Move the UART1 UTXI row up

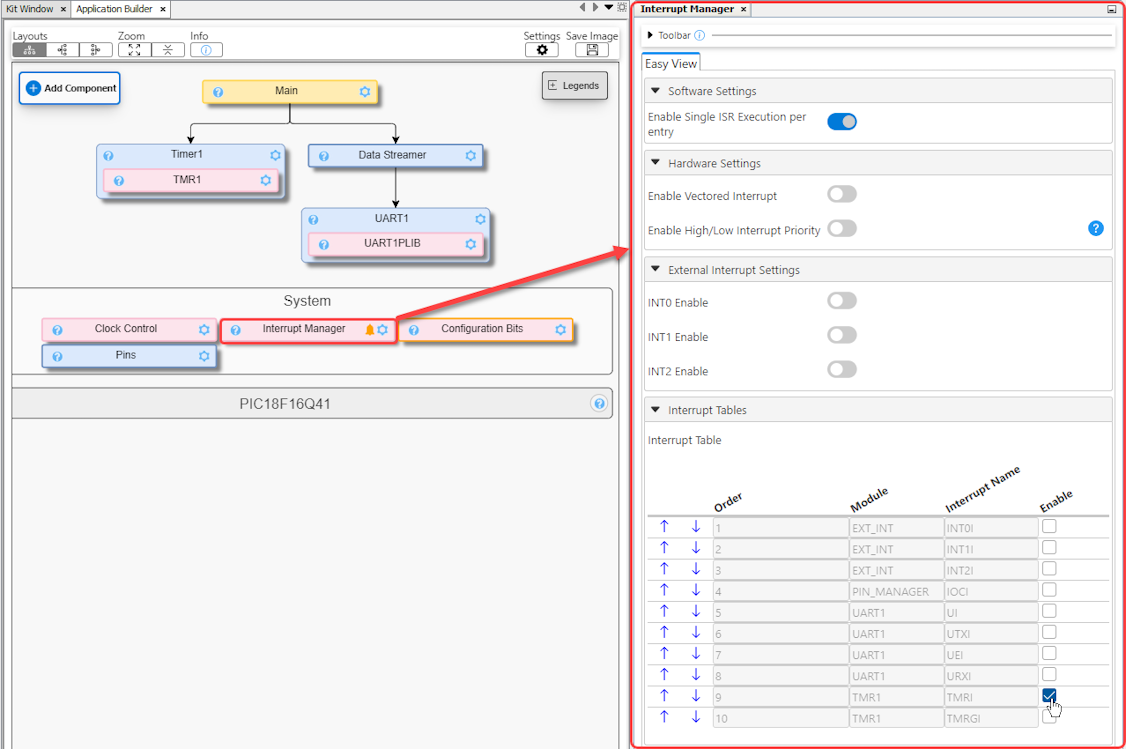(664, 632)
